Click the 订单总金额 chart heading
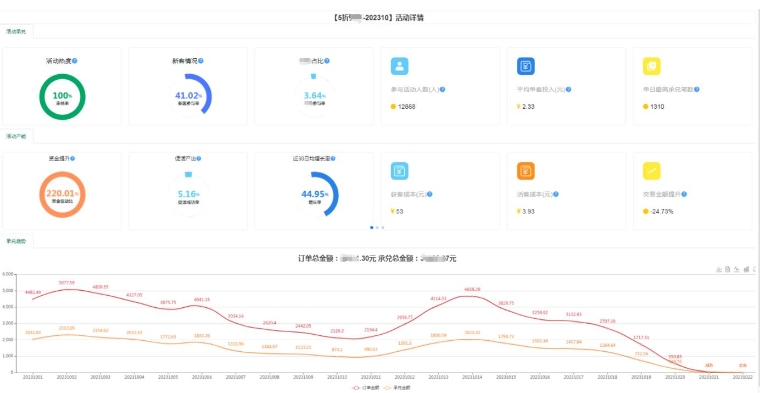Image resolution: width=760 pixels, height=393 pixels. (377, 259)
